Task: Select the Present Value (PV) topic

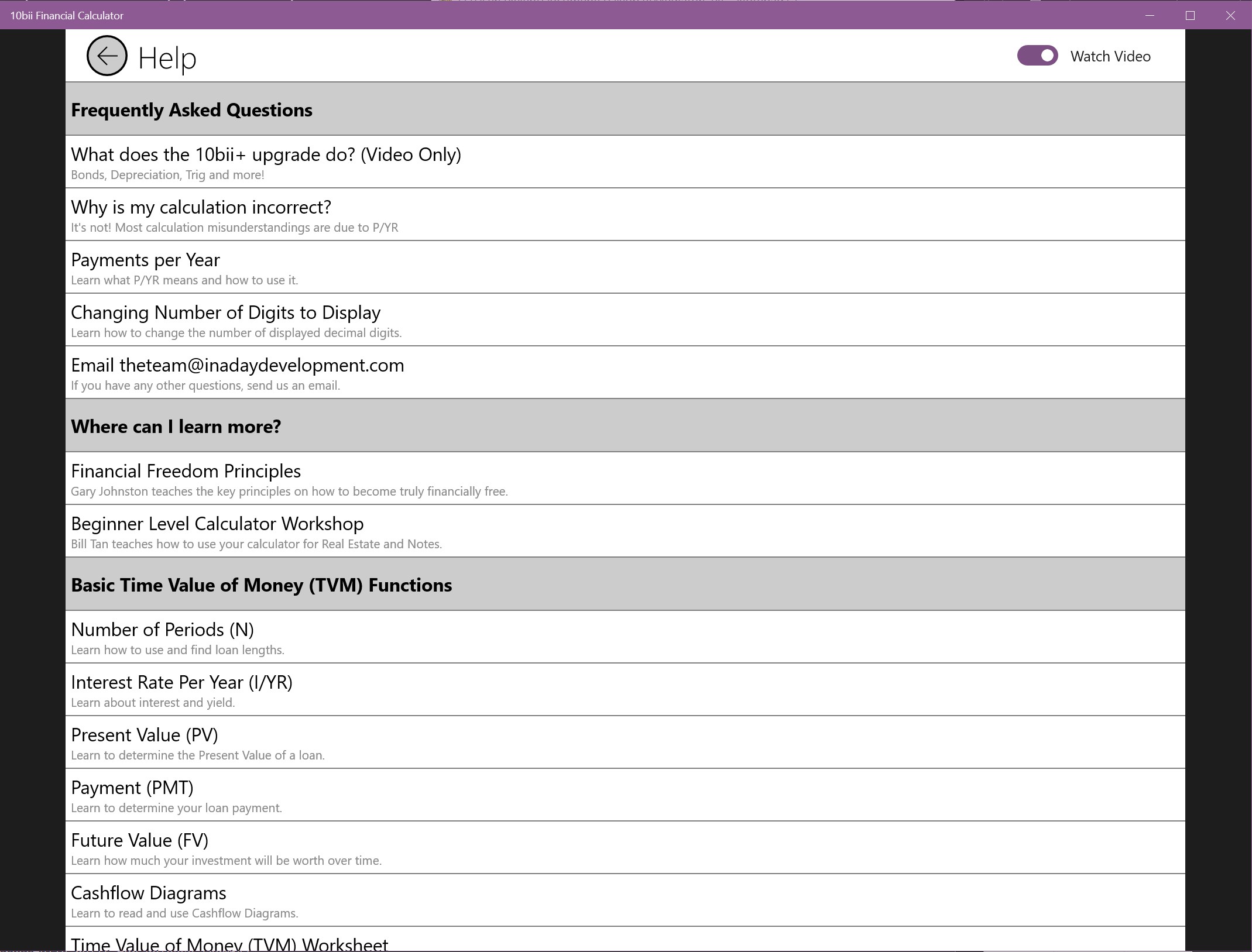Action: pyautogui.click(x=144, y=742)
